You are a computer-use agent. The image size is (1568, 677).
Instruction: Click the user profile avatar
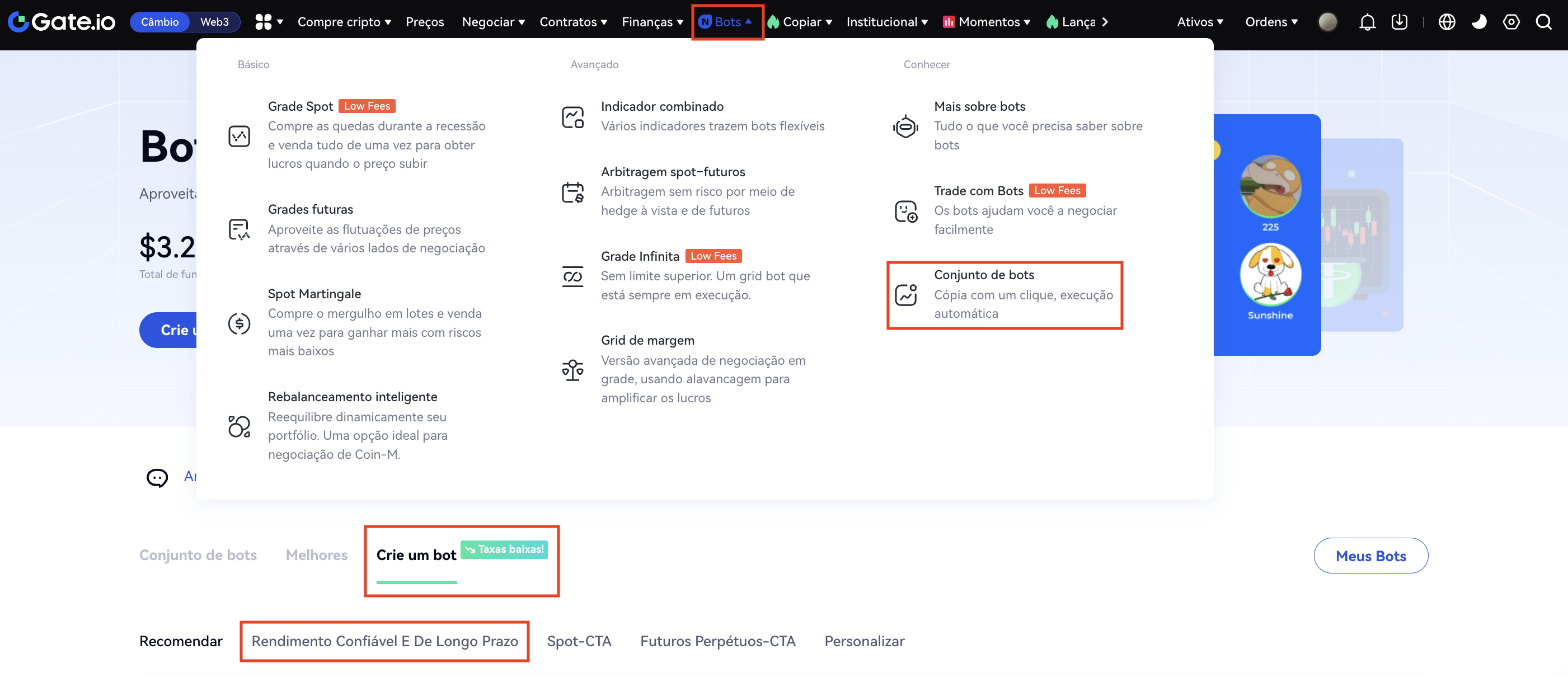[1327, 22]
